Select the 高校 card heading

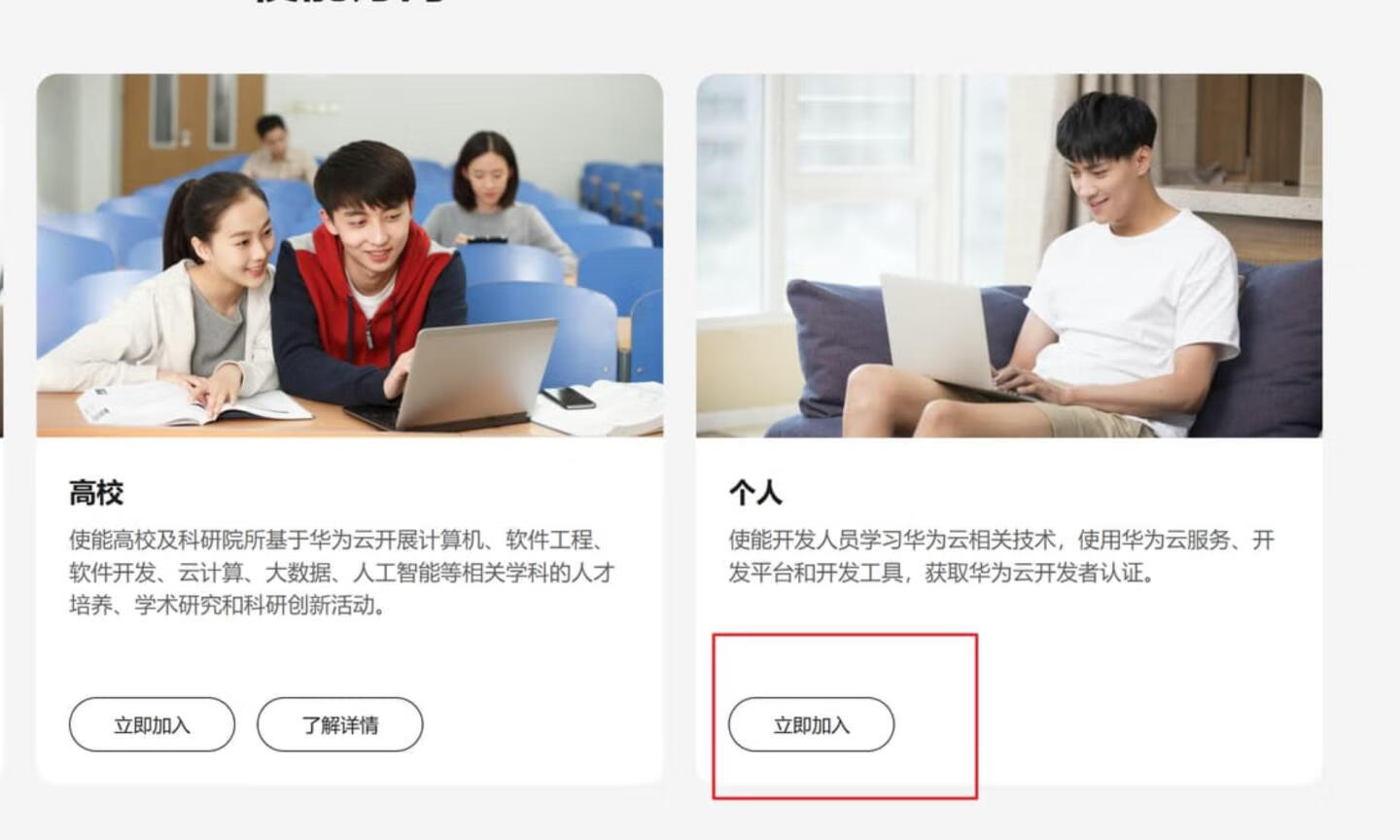(96, 493)
